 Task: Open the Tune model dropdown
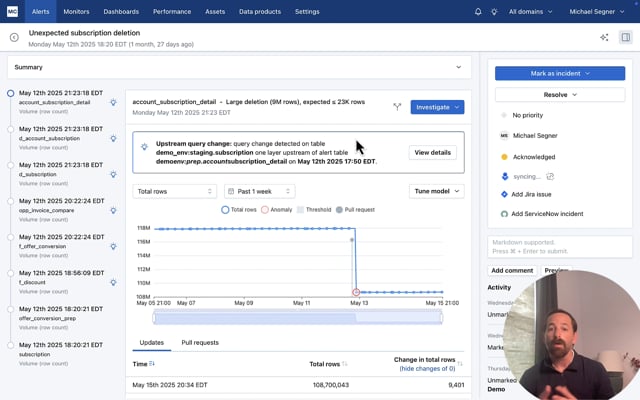point(436,191)
